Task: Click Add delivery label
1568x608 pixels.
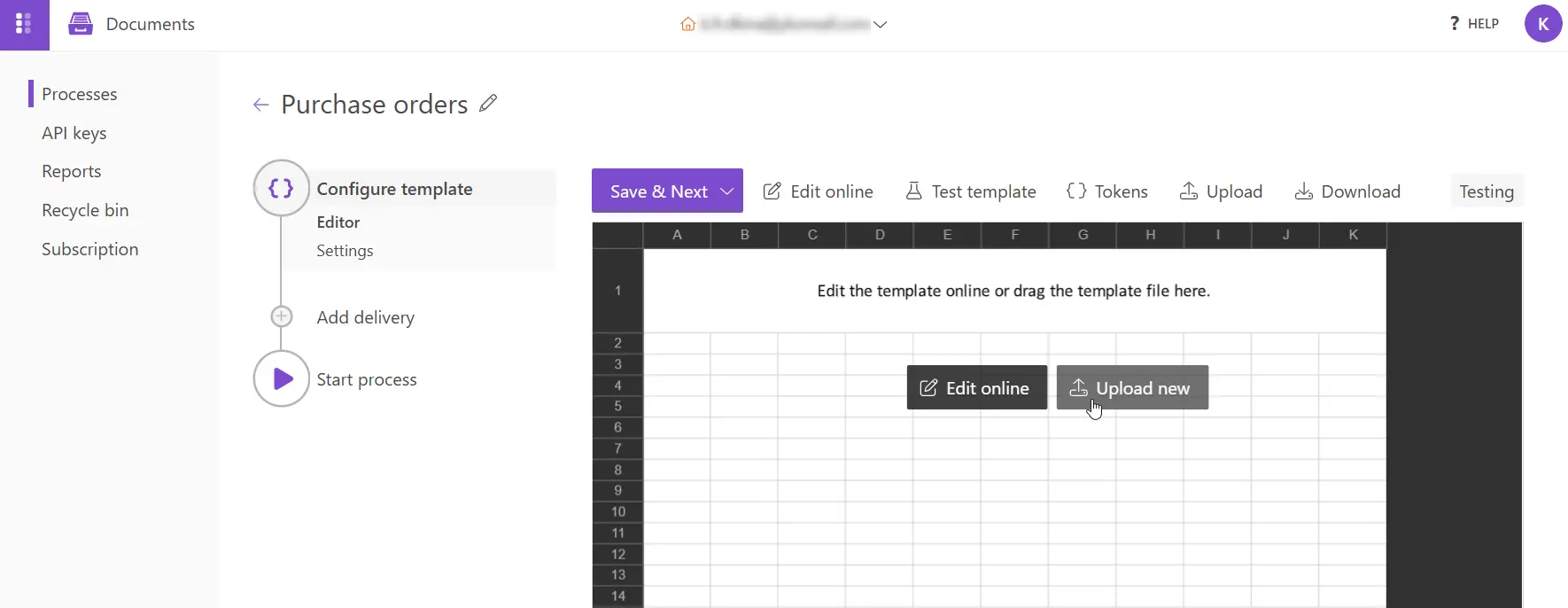Action: [366, 317]
